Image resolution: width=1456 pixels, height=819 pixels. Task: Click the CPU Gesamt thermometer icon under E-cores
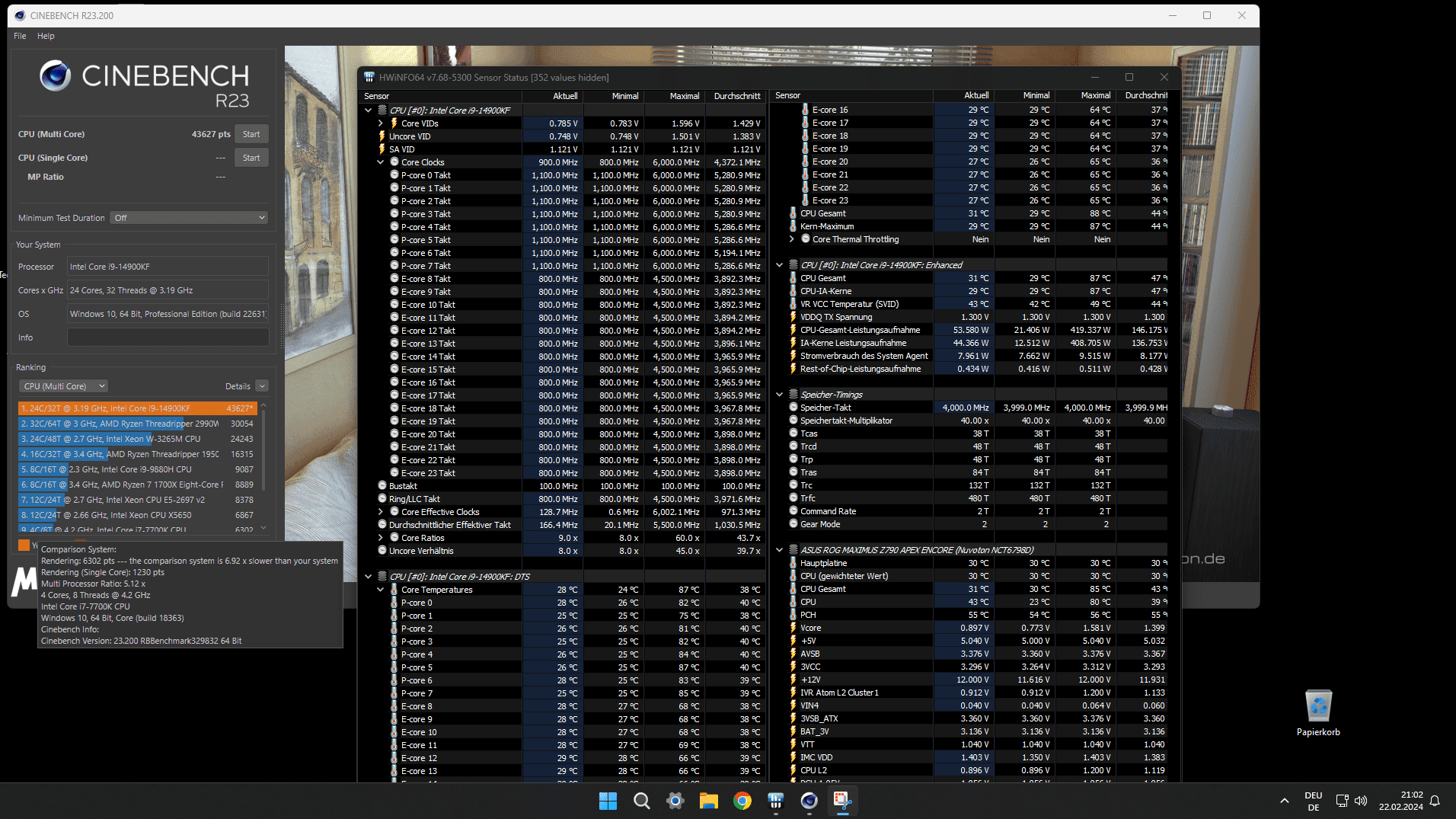[x=793, y=213]
